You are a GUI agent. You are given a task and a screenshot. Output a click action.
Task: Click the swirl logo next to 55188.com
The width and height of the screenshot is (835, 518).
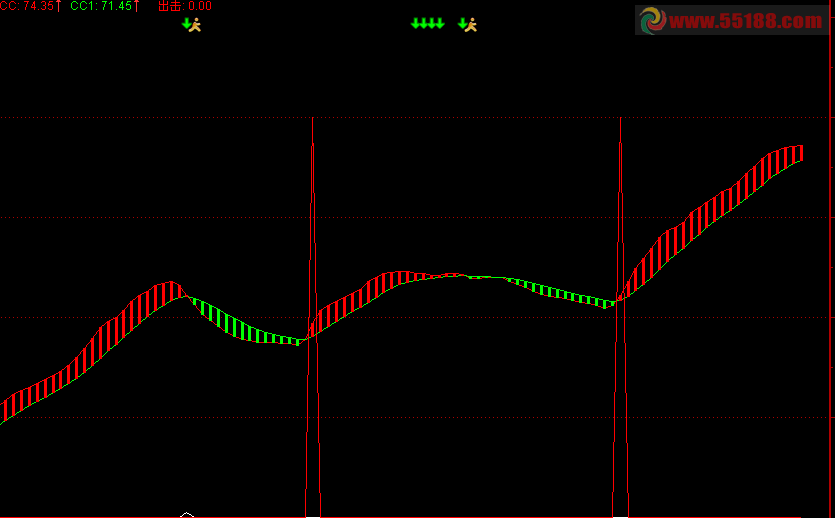pos(653,21)
